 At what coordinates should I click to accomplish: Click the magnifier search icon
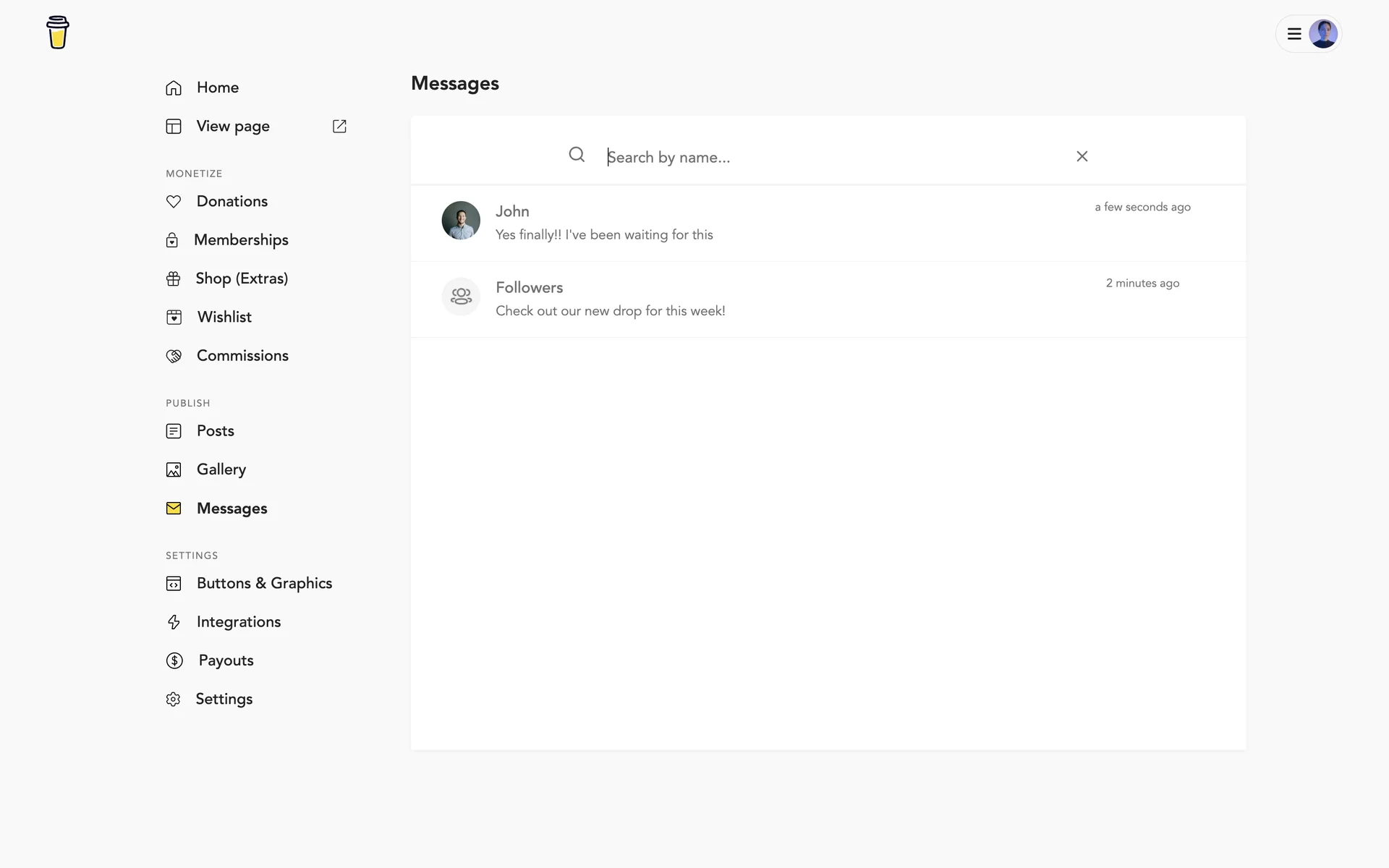pos(577,155)
